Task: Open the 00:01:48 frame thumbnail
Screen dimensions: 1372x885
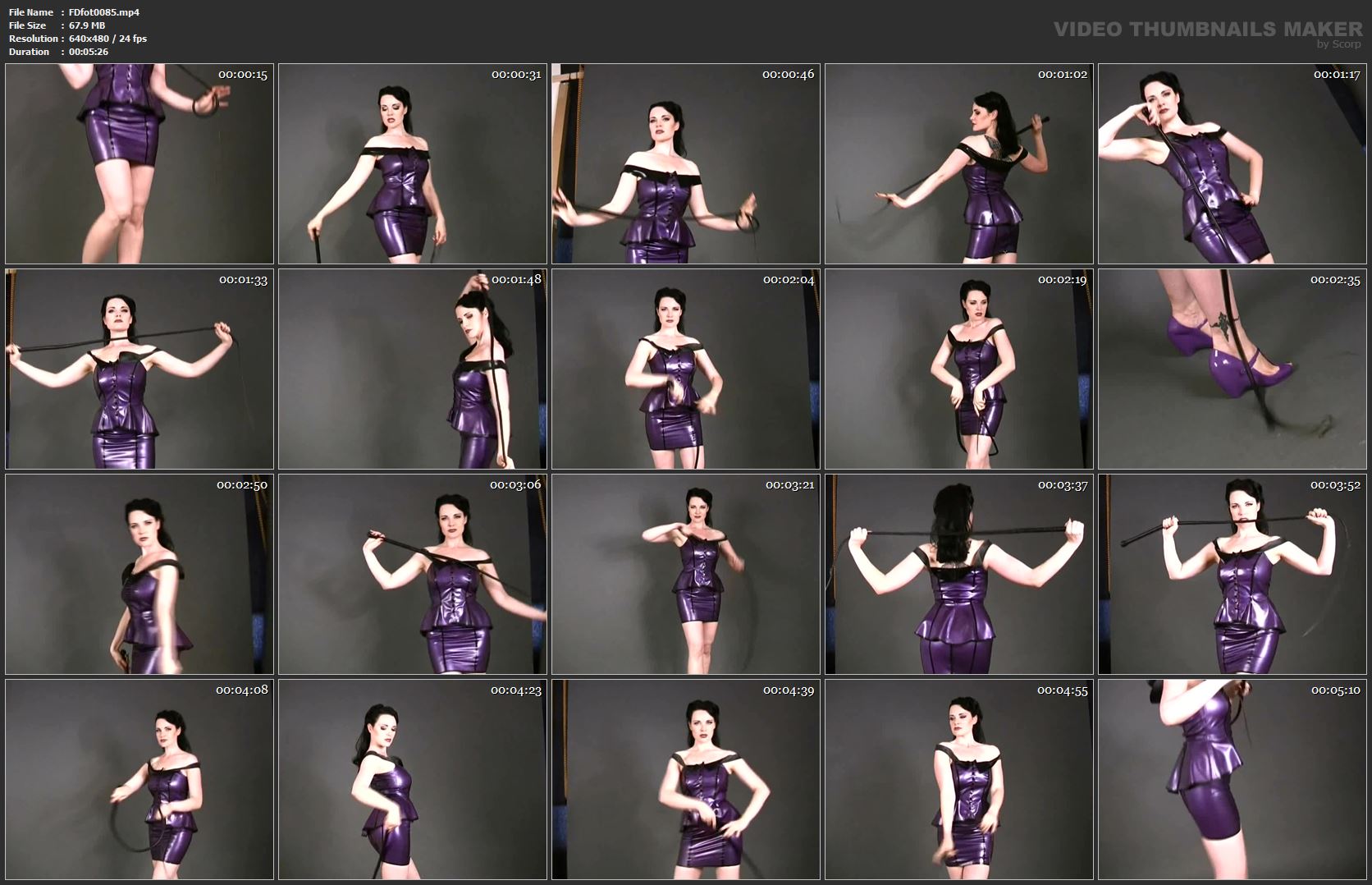Action: tap(413, 369)
